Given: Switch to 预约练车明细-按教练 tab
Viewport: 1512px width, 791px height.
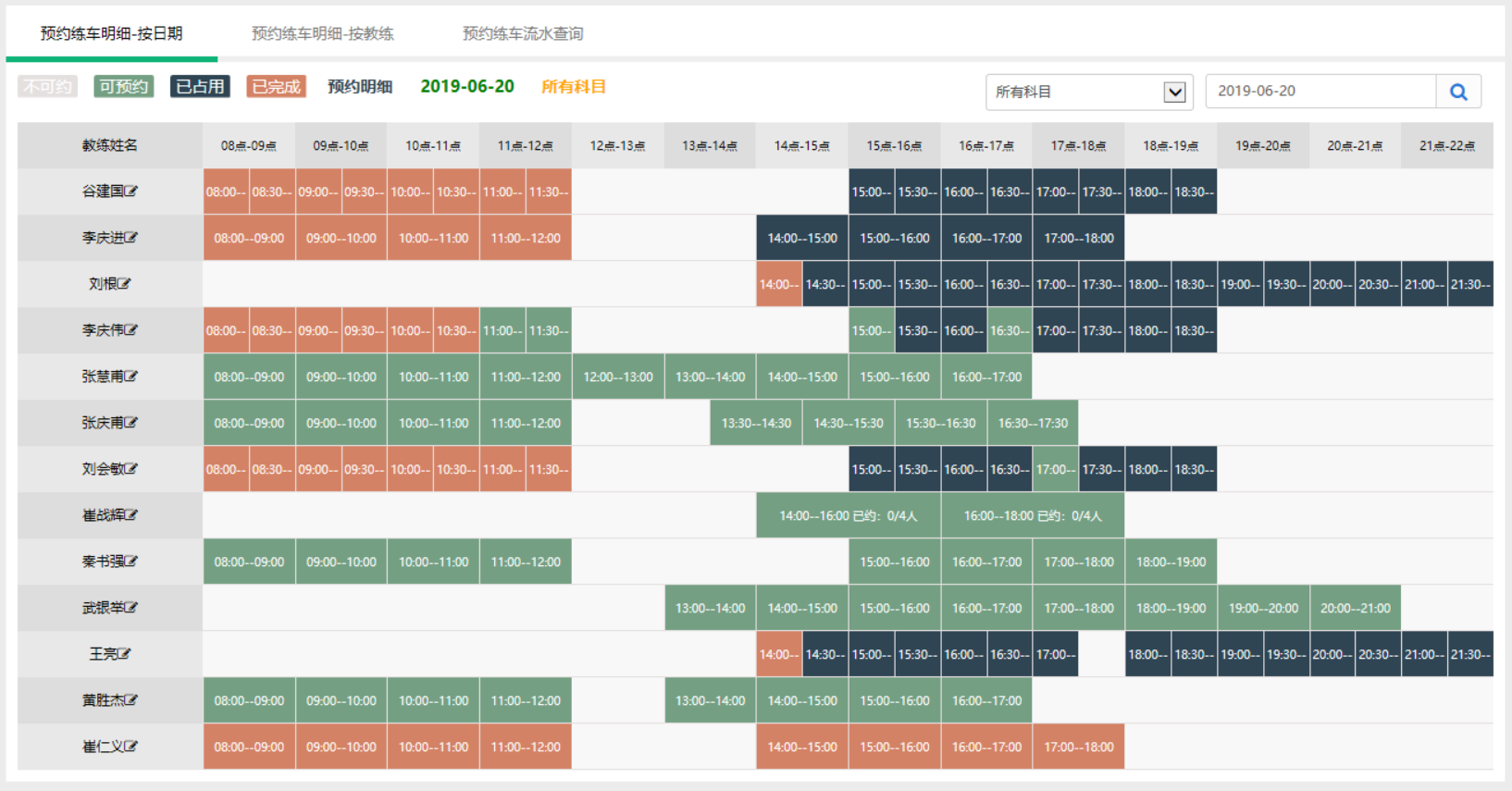Looking at the screenshot, I should point(322,33).
